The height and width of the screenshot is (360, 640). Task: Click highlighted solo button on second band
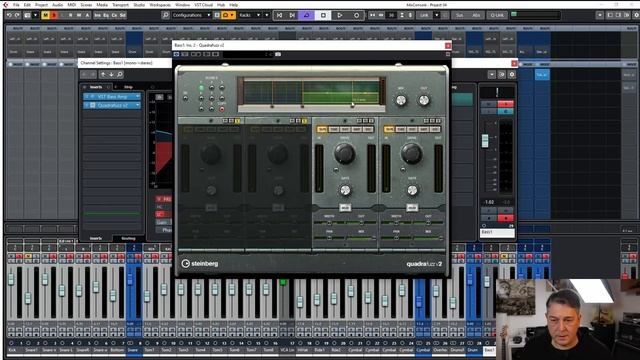304,121
